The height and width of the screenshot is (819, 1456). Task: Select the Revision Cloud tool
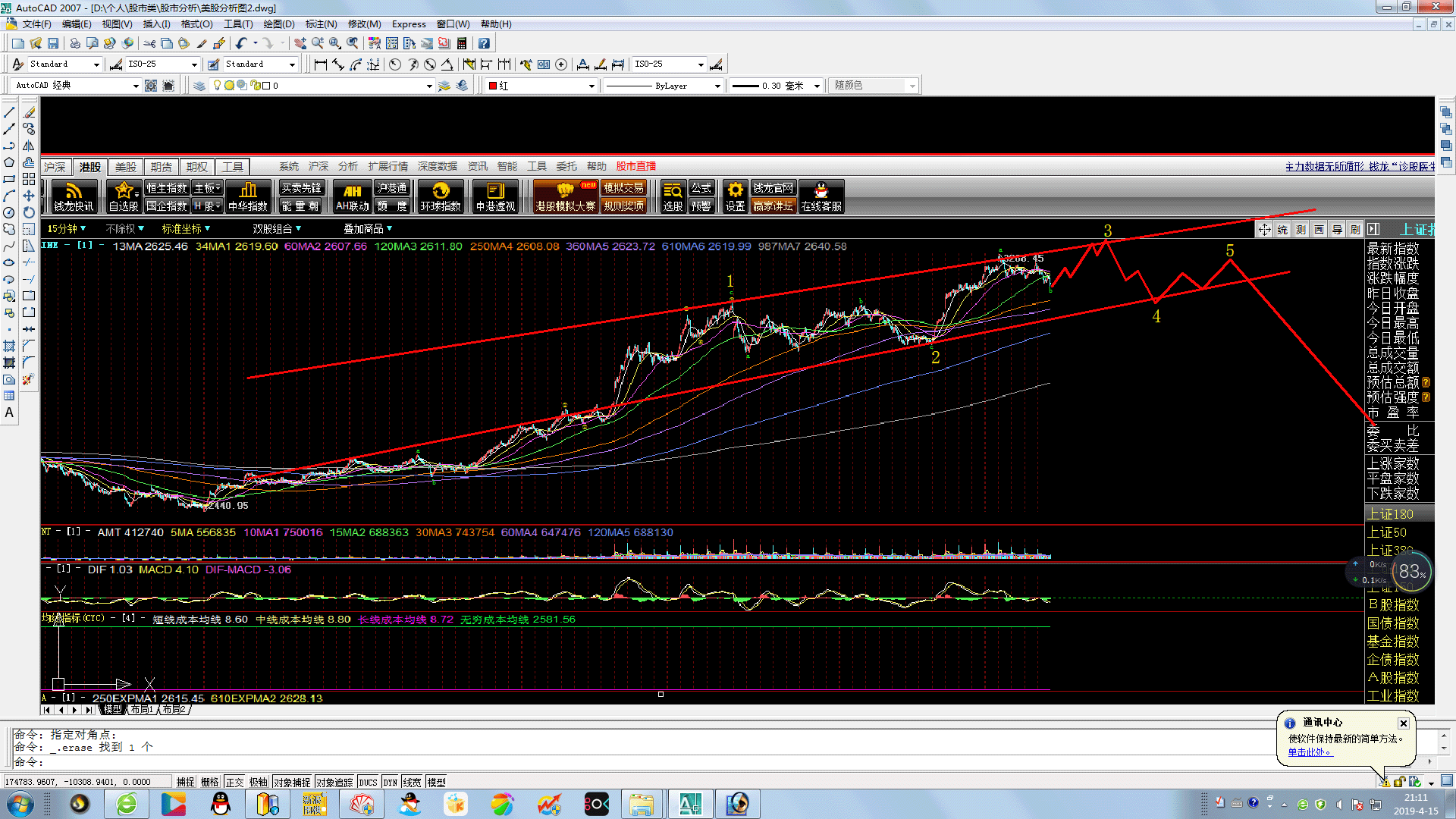[9, 229]
